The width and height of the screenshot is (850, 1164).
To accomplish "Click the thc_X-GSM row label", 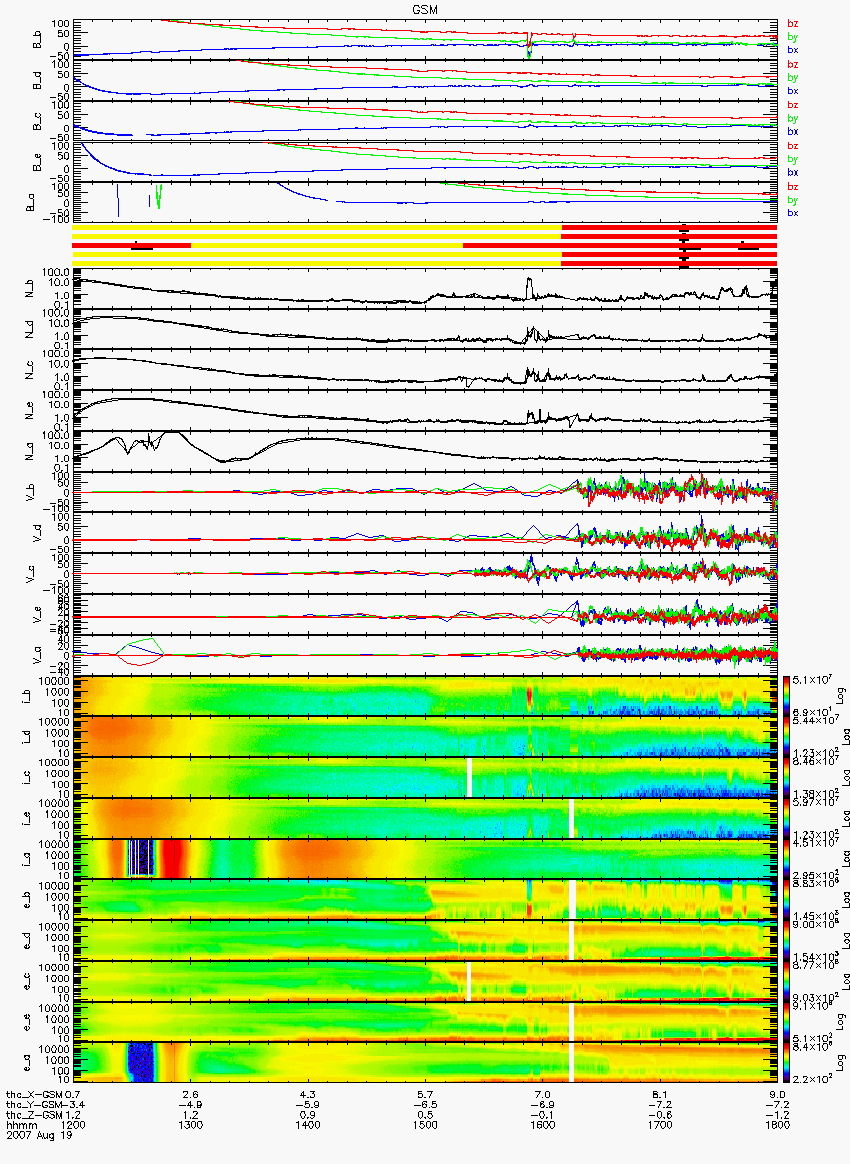I will click(x=36, y=1094).
